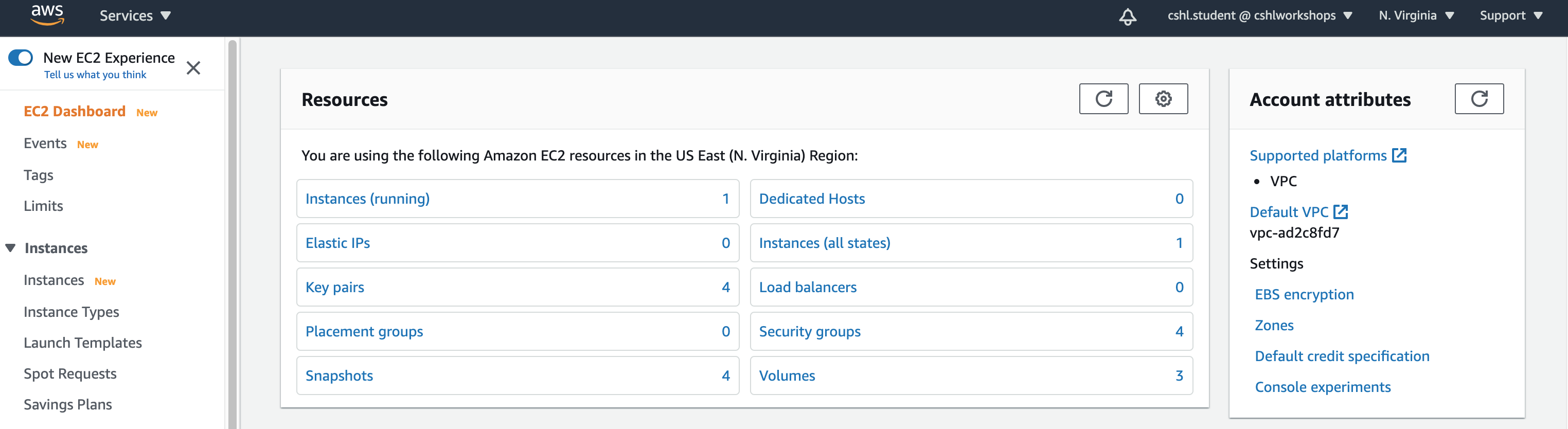The width and height of the screenshot is (1568, 429).
Task: Open Limits in sidebar
Action: (43, 206)
